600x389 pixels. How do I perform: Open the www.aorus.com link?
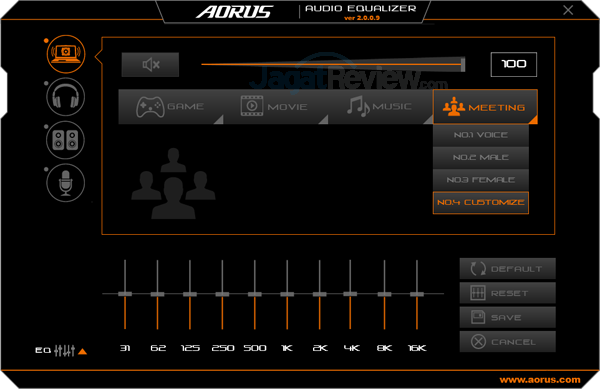click(540, 380)
